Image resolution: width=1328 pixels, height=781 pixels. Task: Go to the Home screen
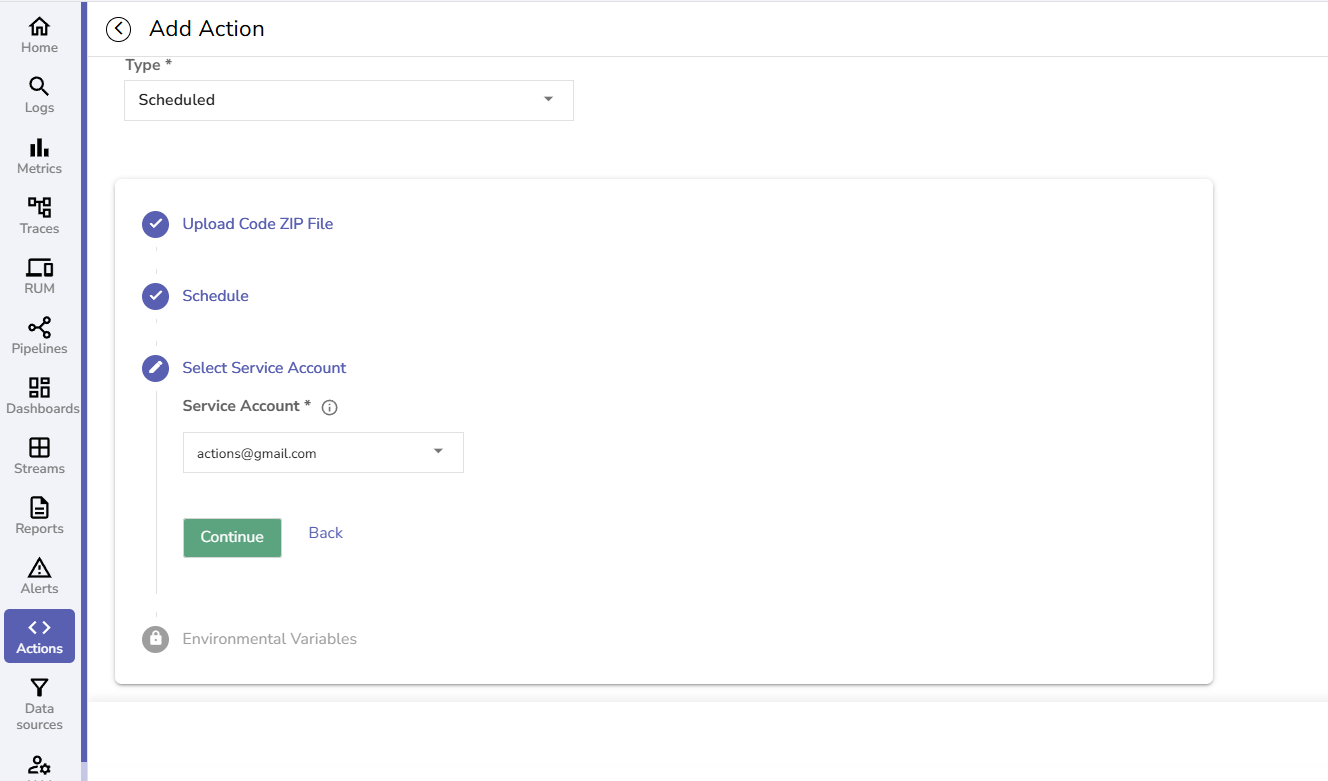[39, 35]
